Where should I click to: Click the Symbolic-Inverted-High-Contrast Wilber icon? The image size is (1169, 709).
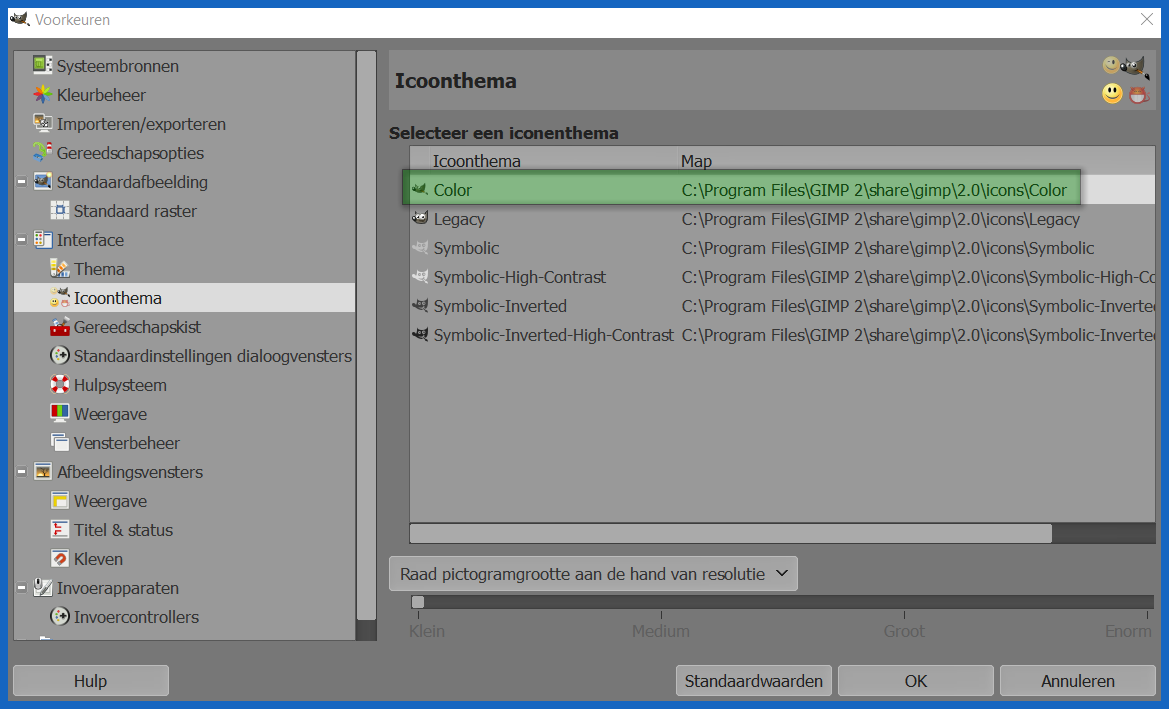pos(420,335)
